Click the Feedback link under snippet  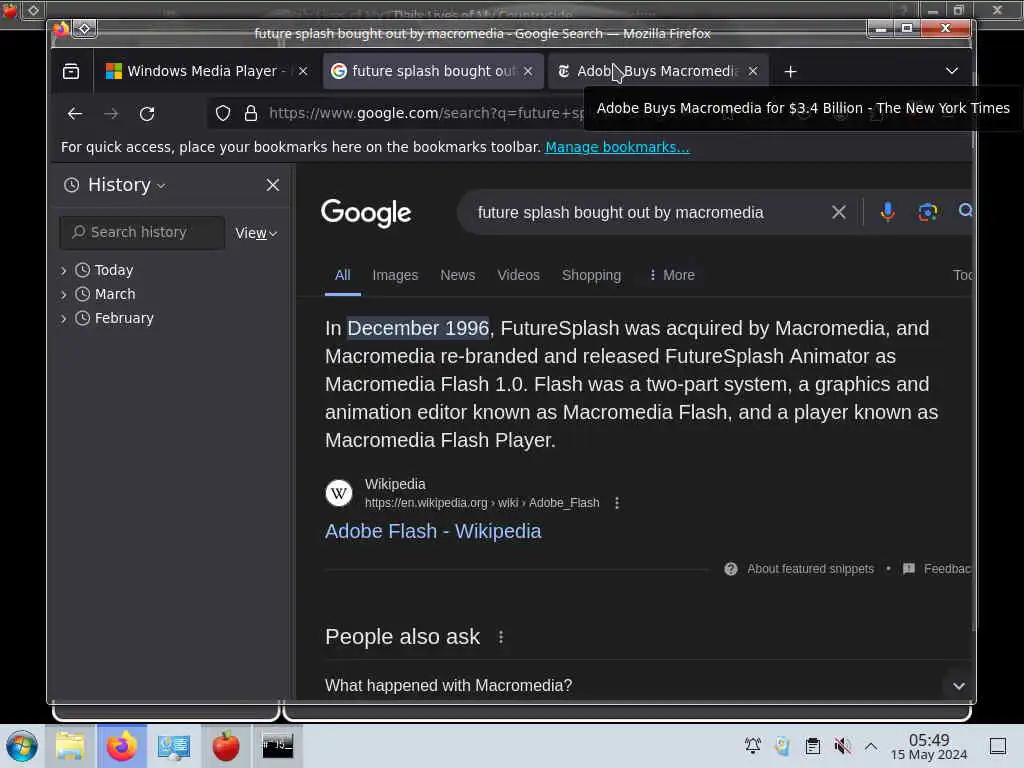click(947, 569)
